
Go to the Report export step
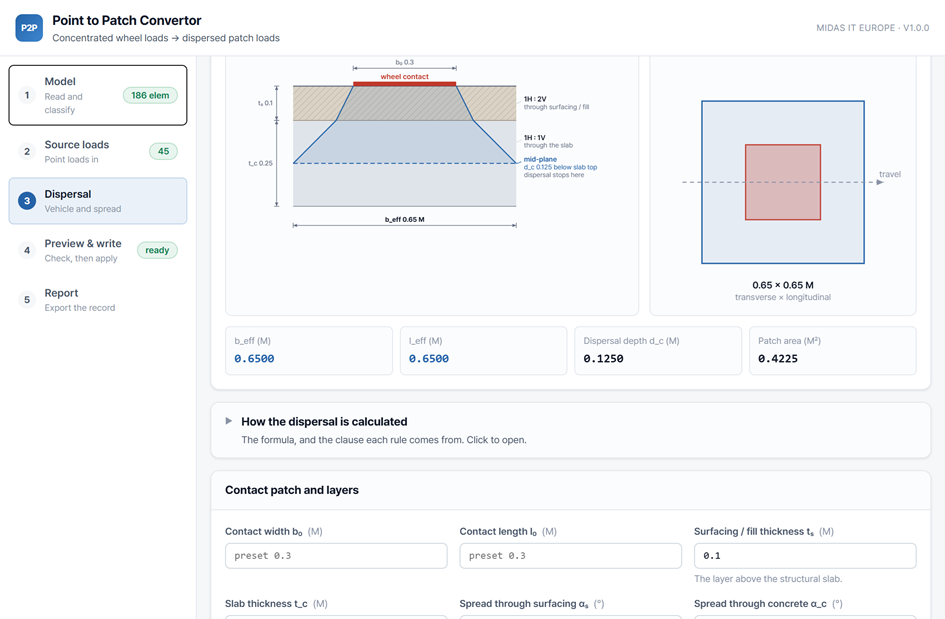coord(98,300)
